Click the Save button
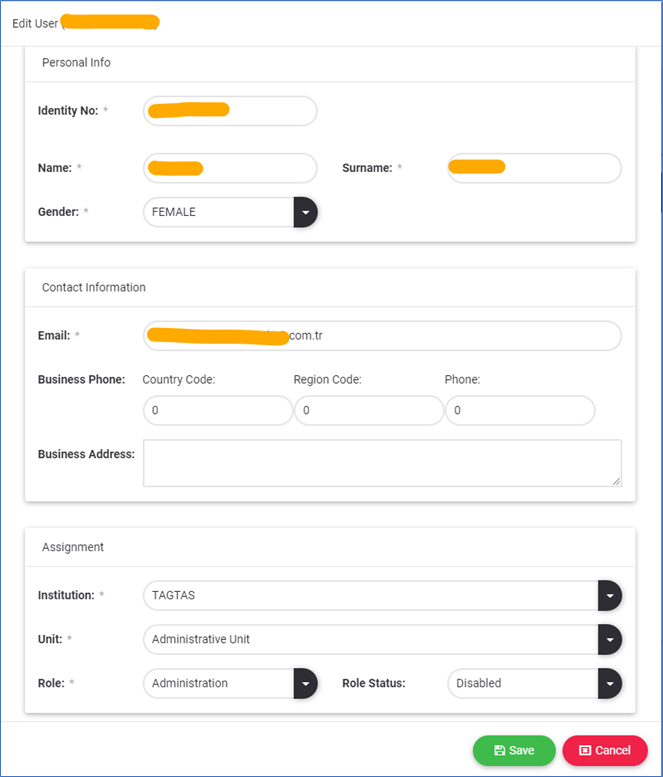The width and height of the screenshot is (663, 777). point(513,750)
